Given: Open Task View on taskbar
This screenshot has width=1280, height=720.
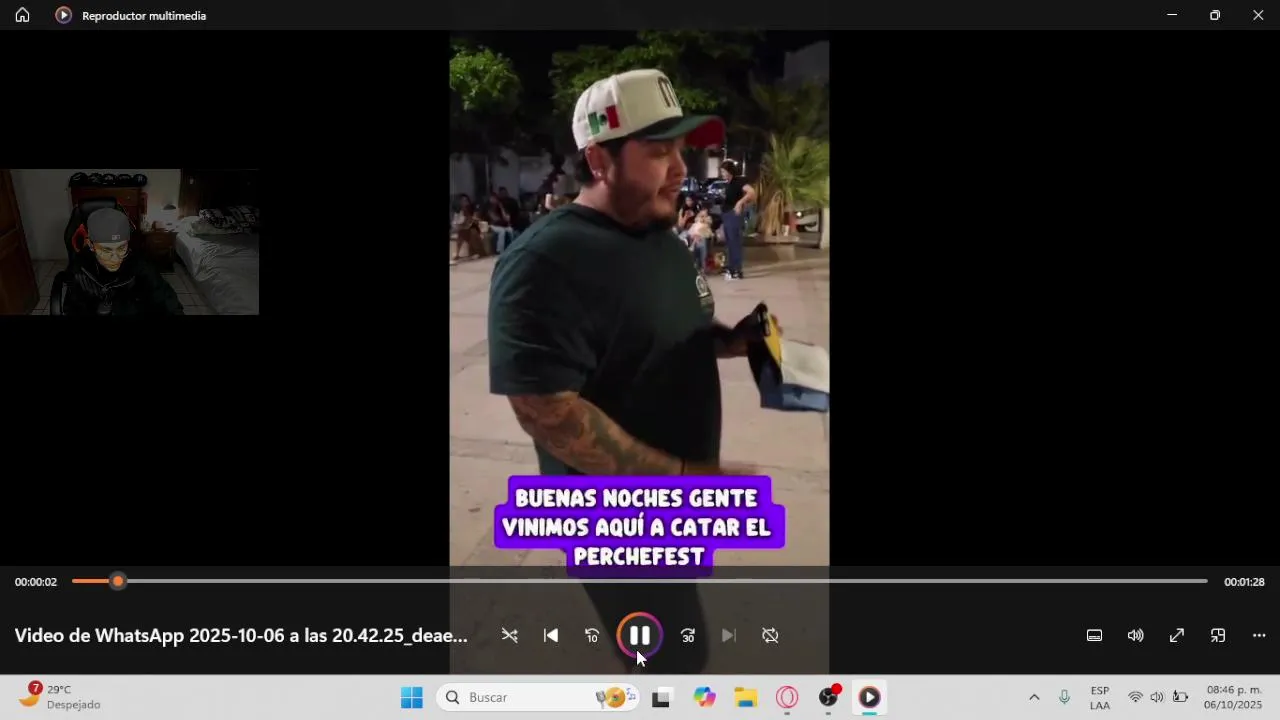Looking at the screenshot, I should 661,697.
